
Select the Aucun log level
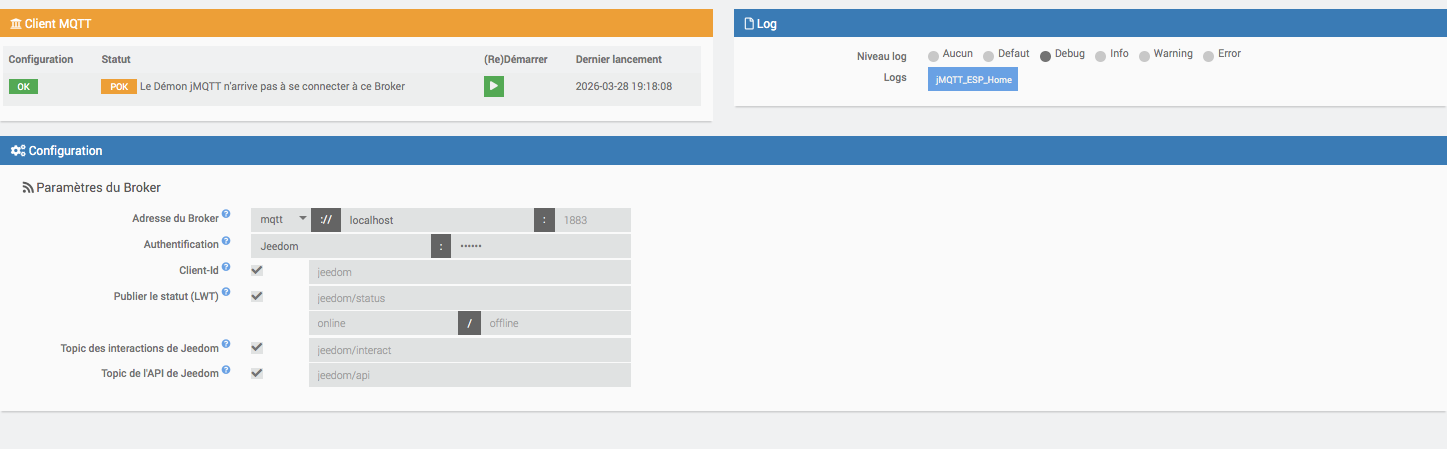(934, 56)
